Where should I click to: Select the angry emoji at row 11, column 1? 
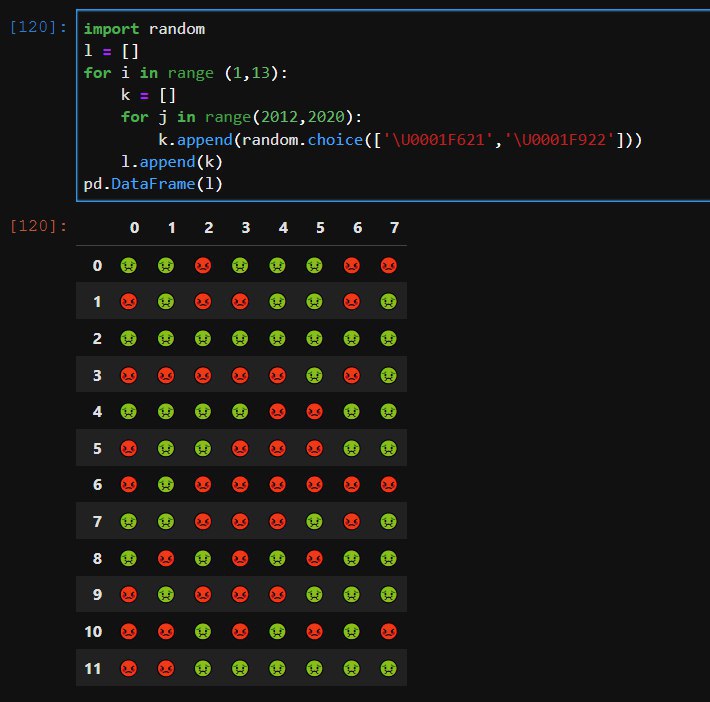(x=166, y=668)
